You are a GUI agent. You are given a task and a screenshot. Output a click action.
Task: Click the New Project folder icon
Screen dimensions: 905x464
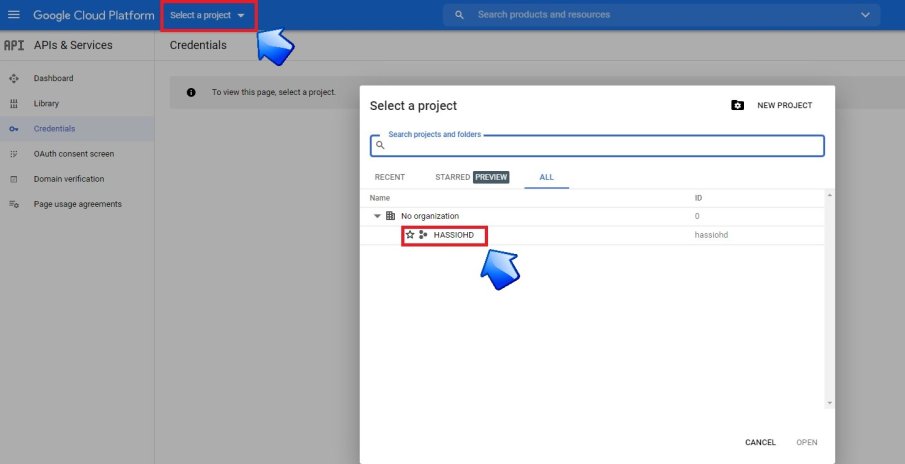pyautogui.click(x=737, y=106)
